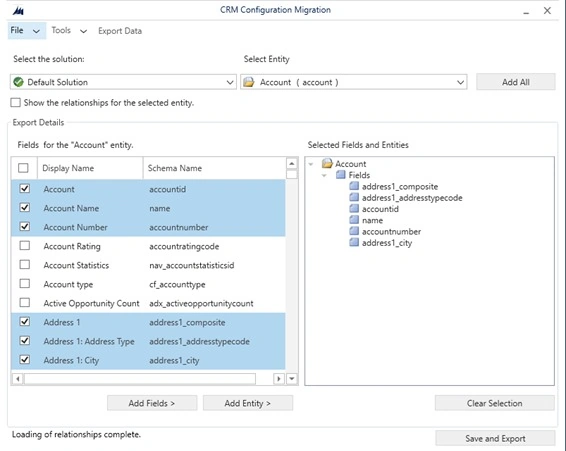This screenshot has width=566, height=451.
Task: Select the Account entity folder icon in tree
Action: click(x=327, y=164)
